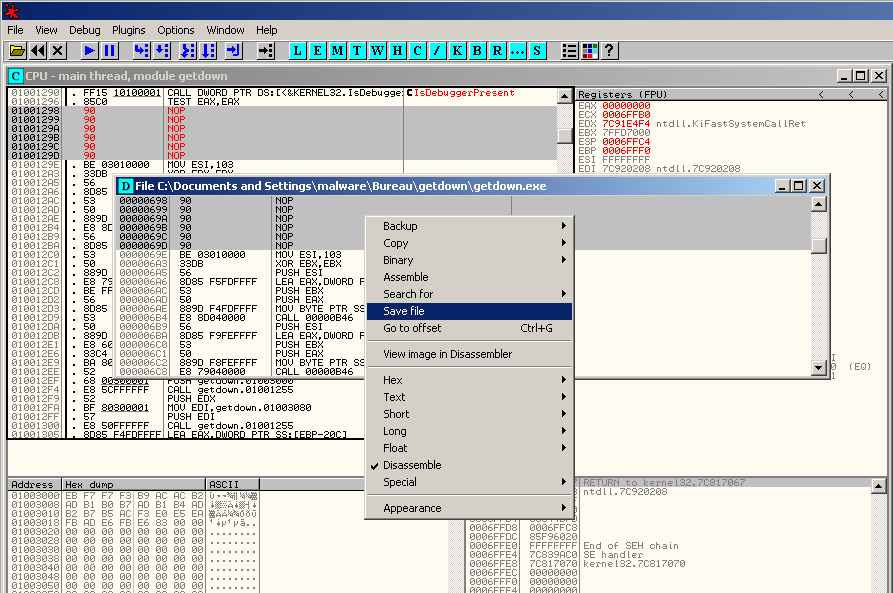Expand the Appearance submenu
893x593 pixels.
coord(410,508)
